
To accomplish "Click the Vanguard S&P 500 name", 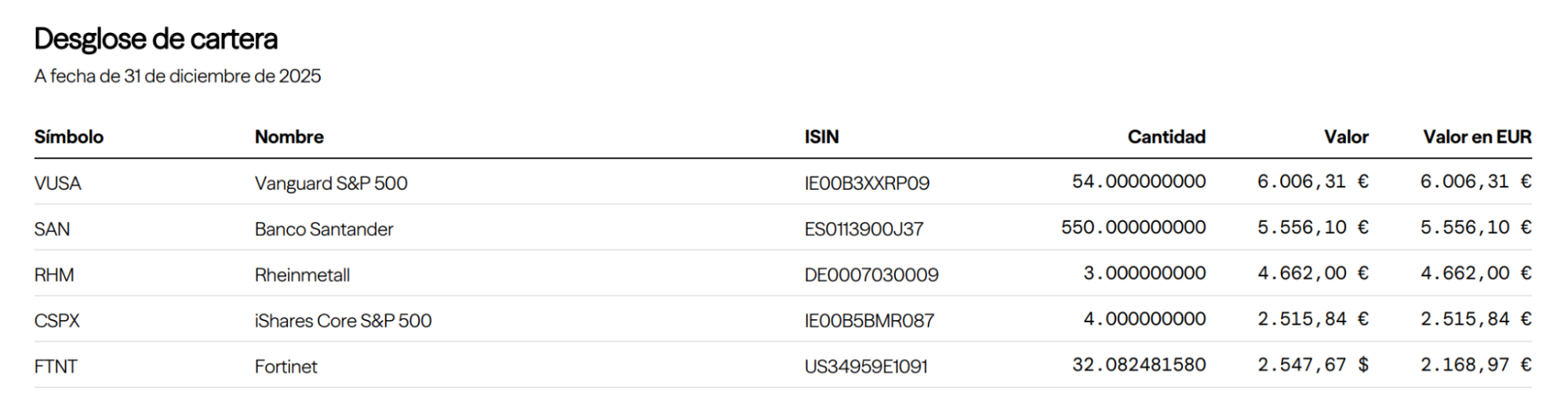I will coord(330,184).
